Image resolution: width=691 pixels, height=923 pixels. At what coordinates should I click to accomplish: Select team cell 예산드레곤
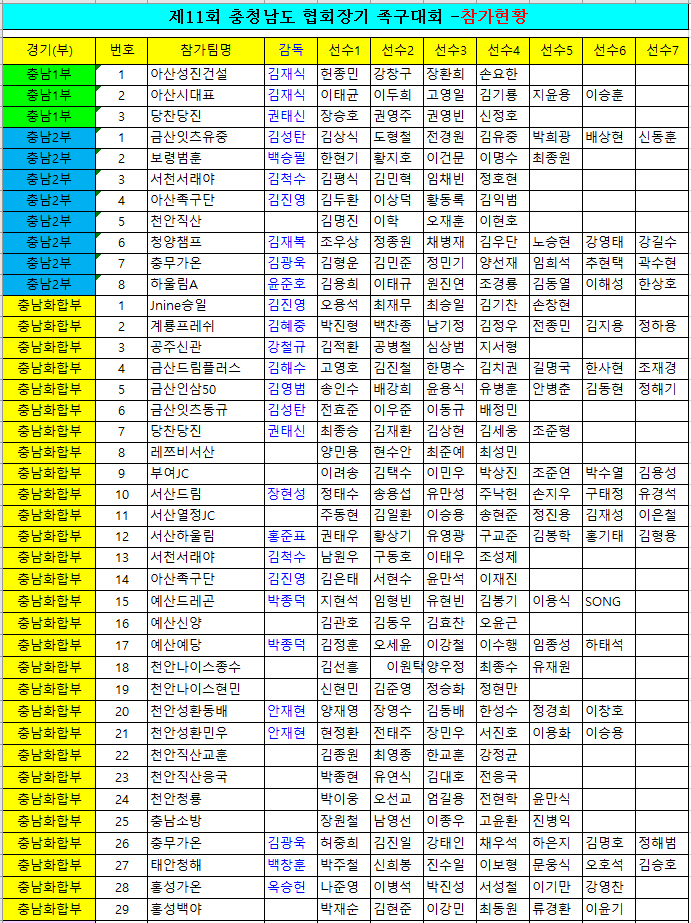pyautogui.click(x=206, y=602)
